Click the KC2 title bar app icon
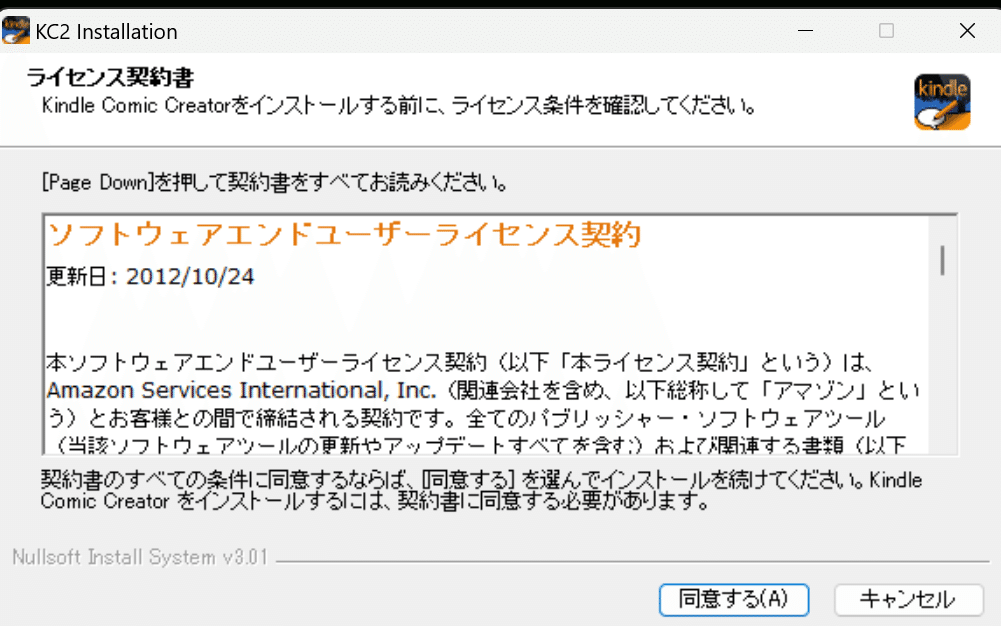The width and height of the screenshot is (1001, 626). tap(15, 31)
